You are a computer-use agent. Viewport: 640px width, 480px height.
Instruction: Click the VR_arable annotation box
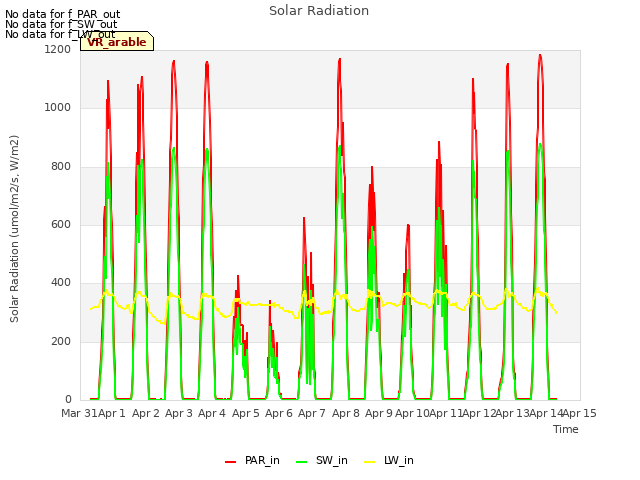[117, 41]
